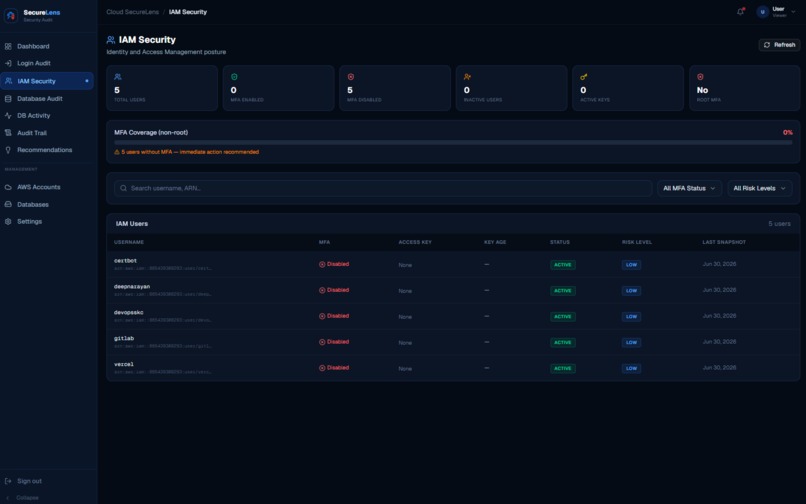
Task: Click Cloud SecureLens breadcrumb link
Action: (x=132, y=12)
